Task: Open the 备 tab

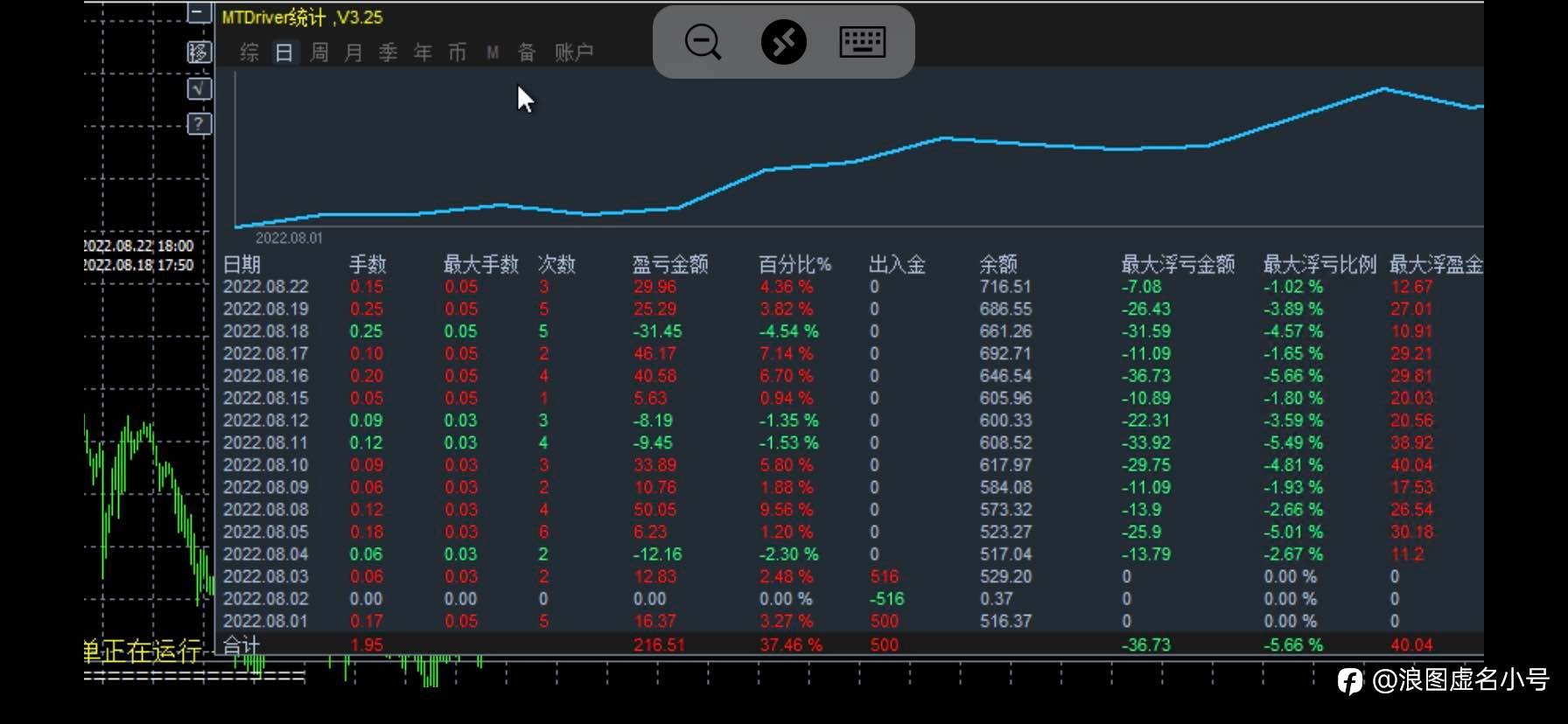Action: pyautogui.click(x=527, y=52)
